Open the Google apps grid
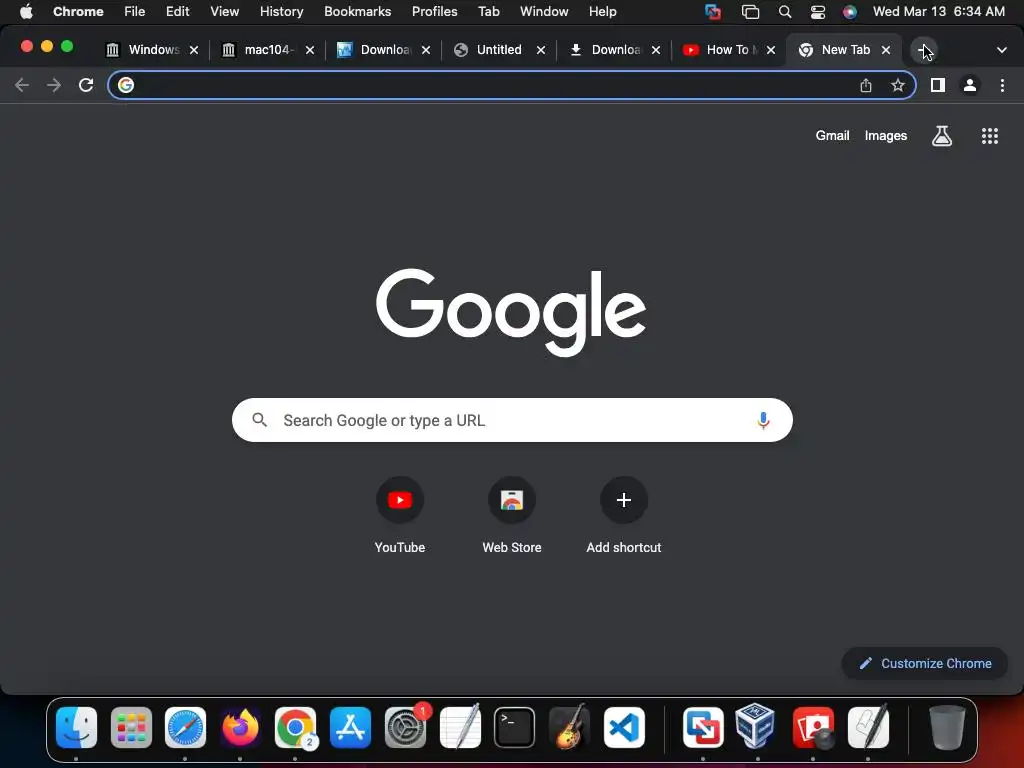The height and width of the screenshot is (768, 1024). pos(990,136)
